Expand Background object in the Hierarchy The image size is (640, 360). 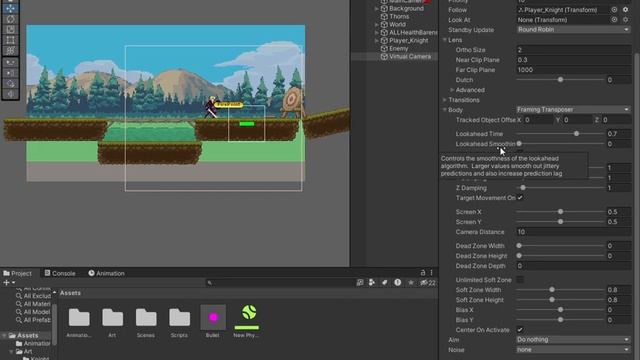point(376,9)
